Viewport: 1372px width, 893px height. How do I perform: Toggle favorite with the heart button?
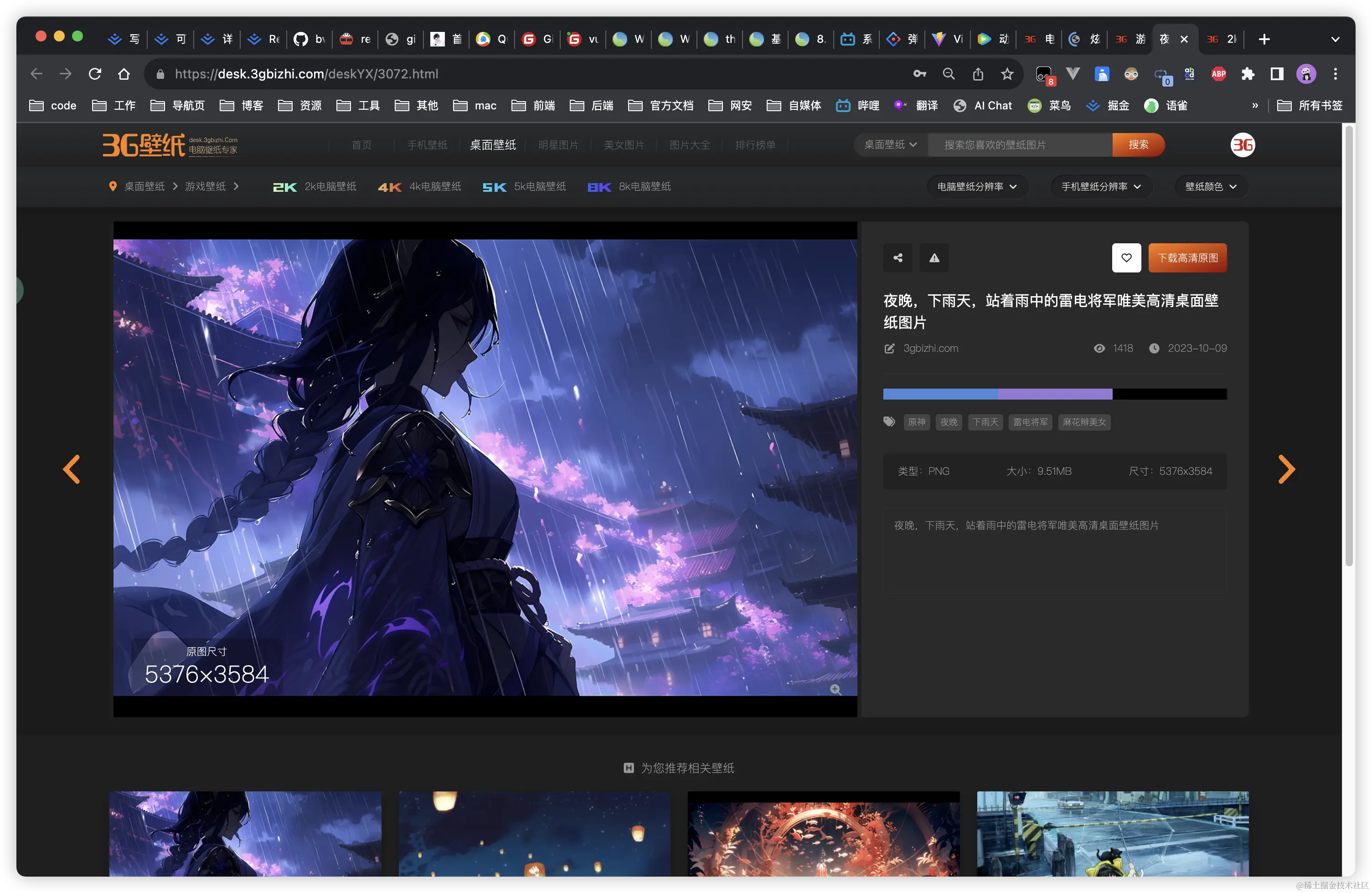coord(1126,257)
